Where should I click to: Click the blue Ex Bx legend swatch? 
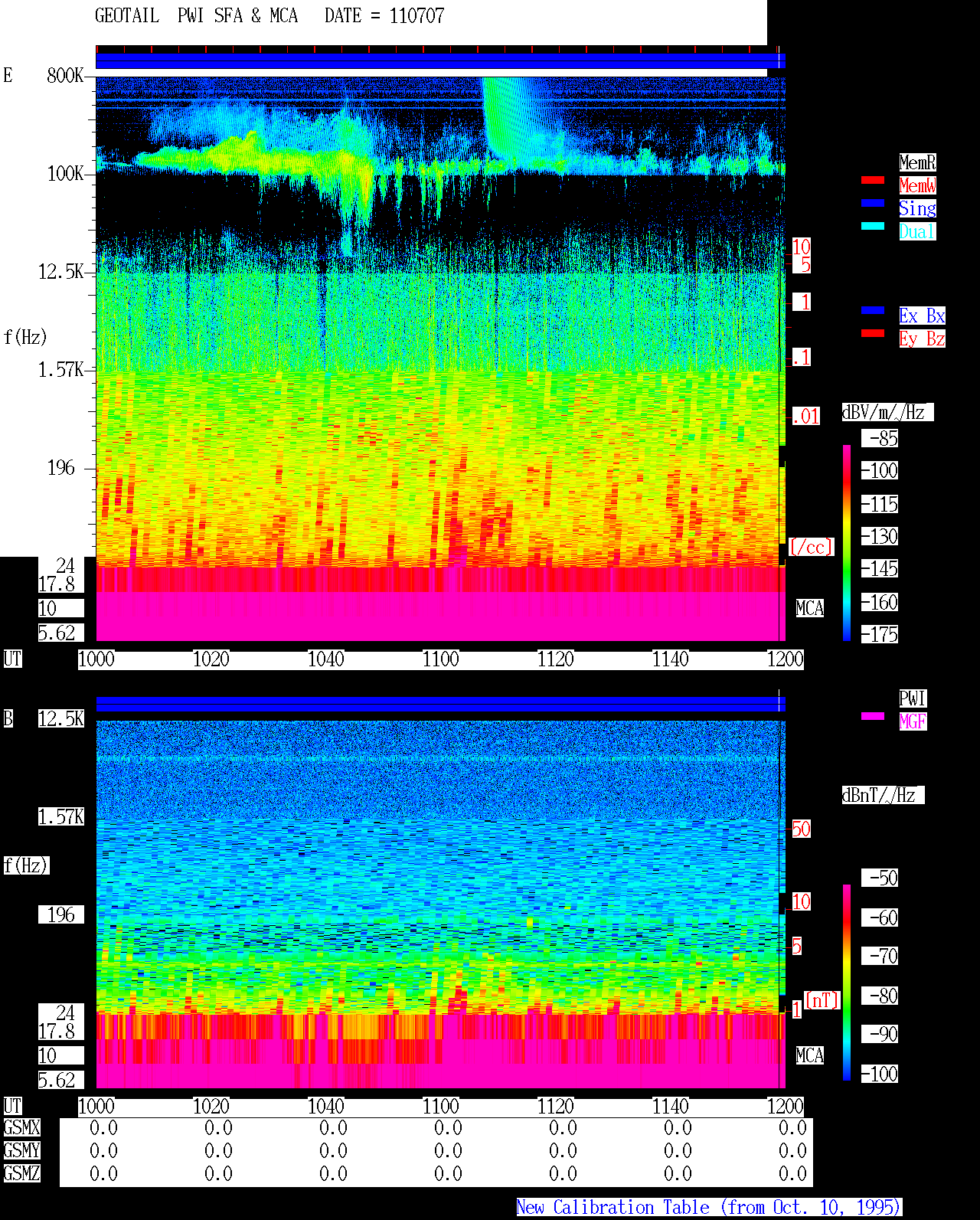click(873, 310)
